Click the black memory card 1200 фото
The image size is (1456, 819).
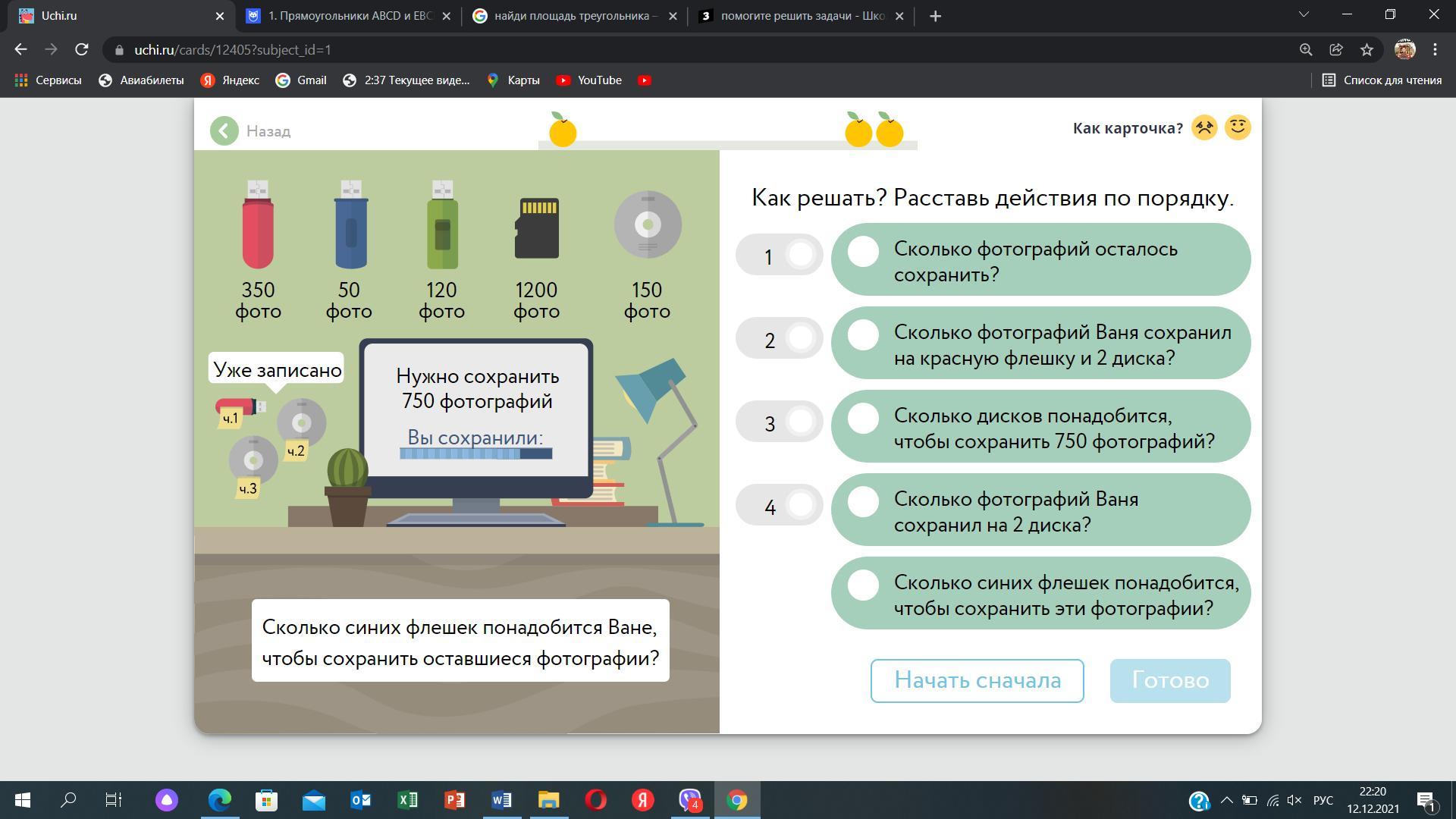click(537, 227)
